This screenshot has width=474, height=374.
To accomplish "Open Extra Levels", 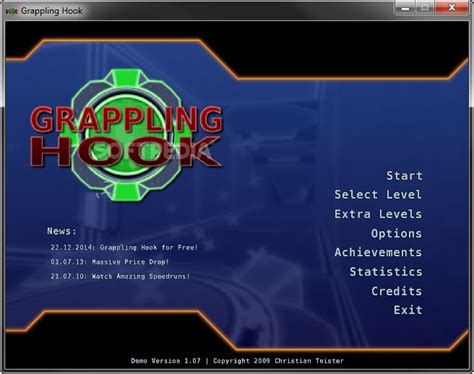I will (x=378, y=214).
